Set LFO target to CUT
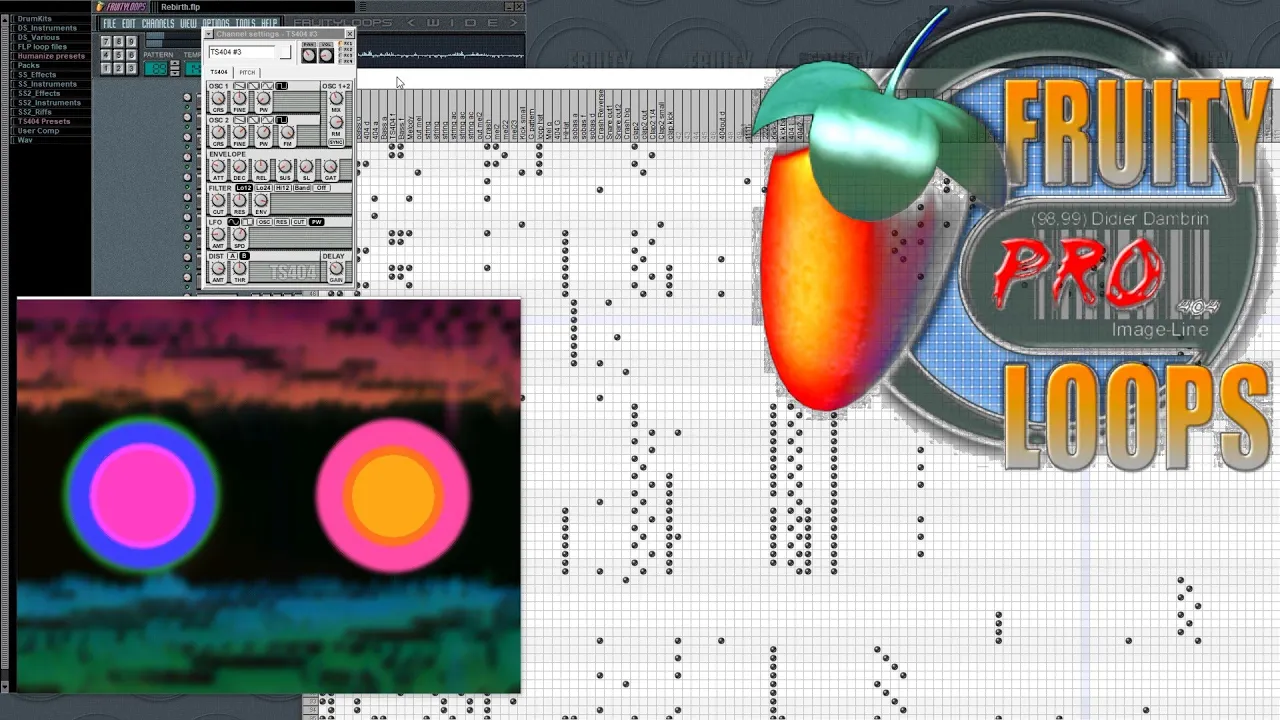This screenshot has width=1280, height=720. coord(299,222)
